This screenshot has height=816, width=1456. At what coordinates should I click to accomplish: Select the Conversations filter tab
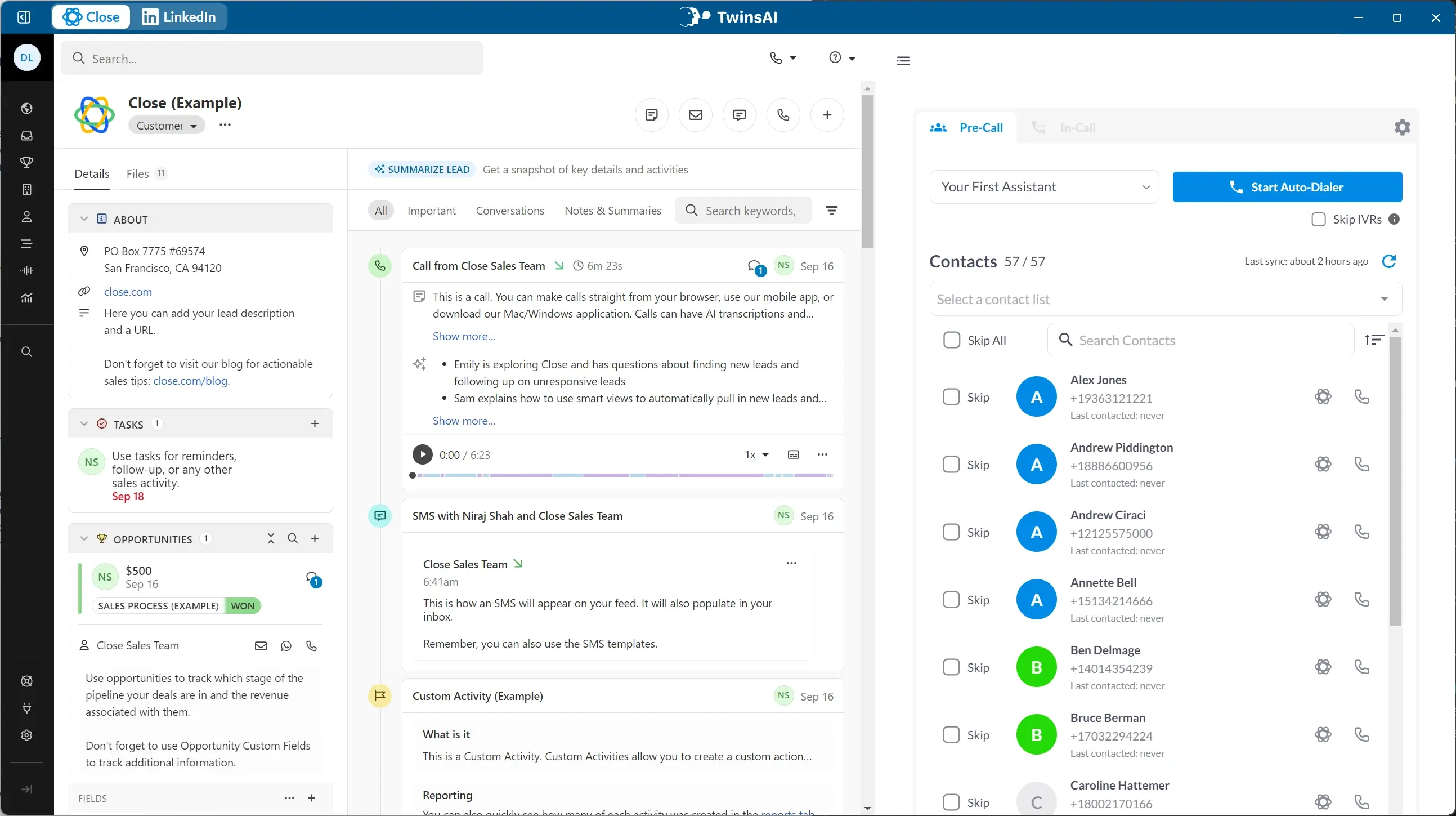tap(509, 211)
